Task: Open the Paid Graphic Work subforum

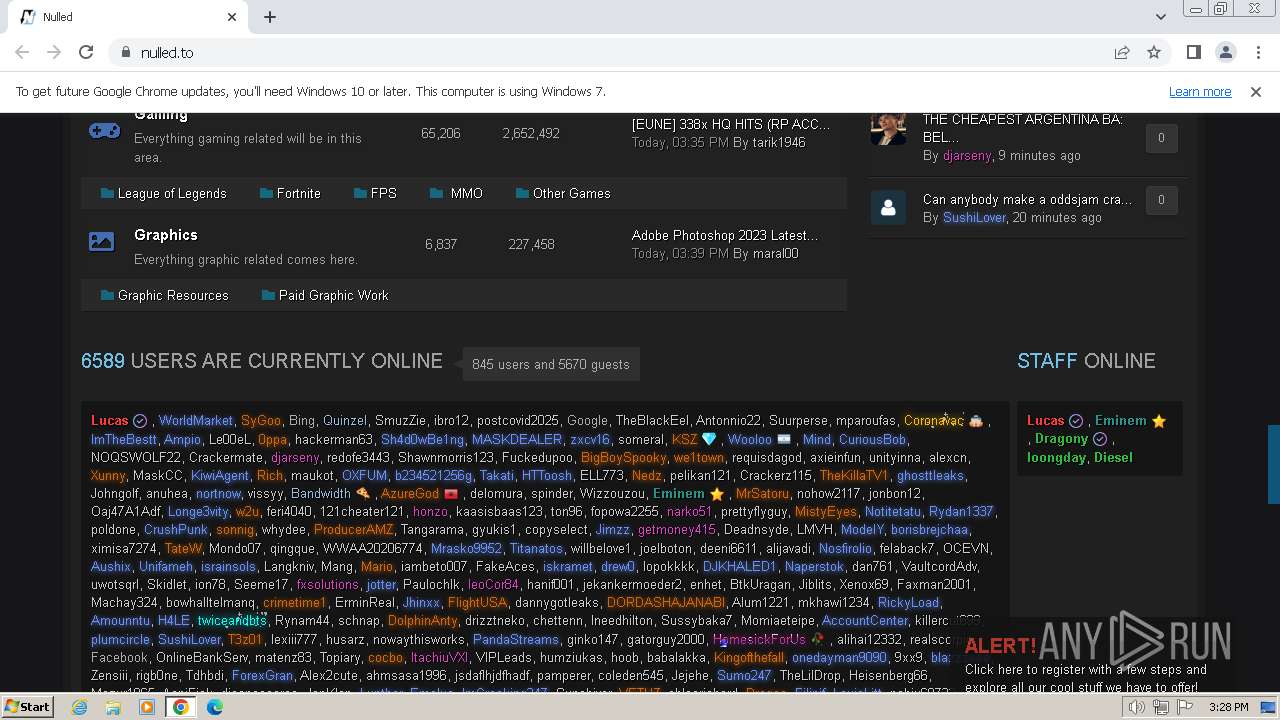Action: [333, 295]
